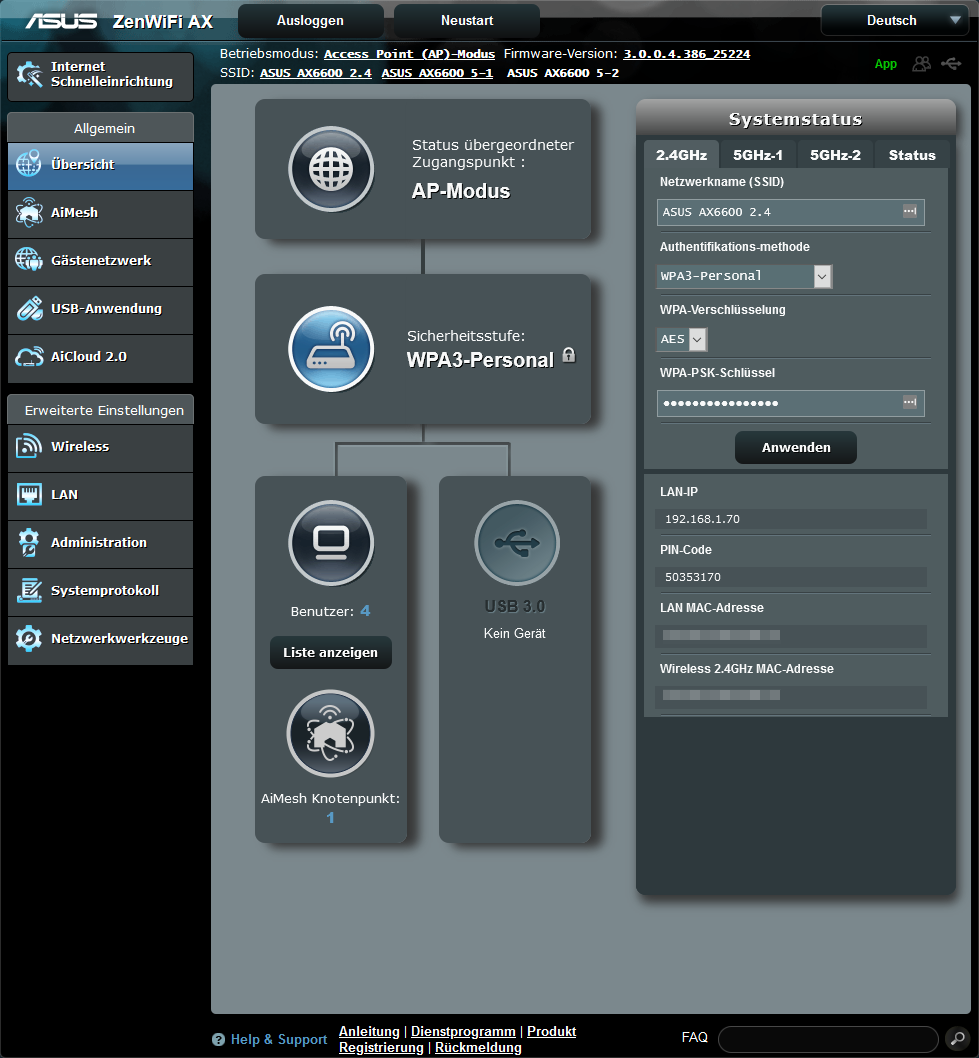Click into the FAQ search field
The height and width of the screenshot is (1058, 979).
tap(828, 1039)
